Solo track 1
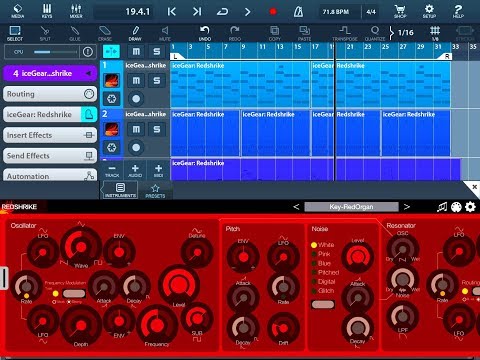The image size is (480, 360). pyautogui.click(x=157, y=80)
